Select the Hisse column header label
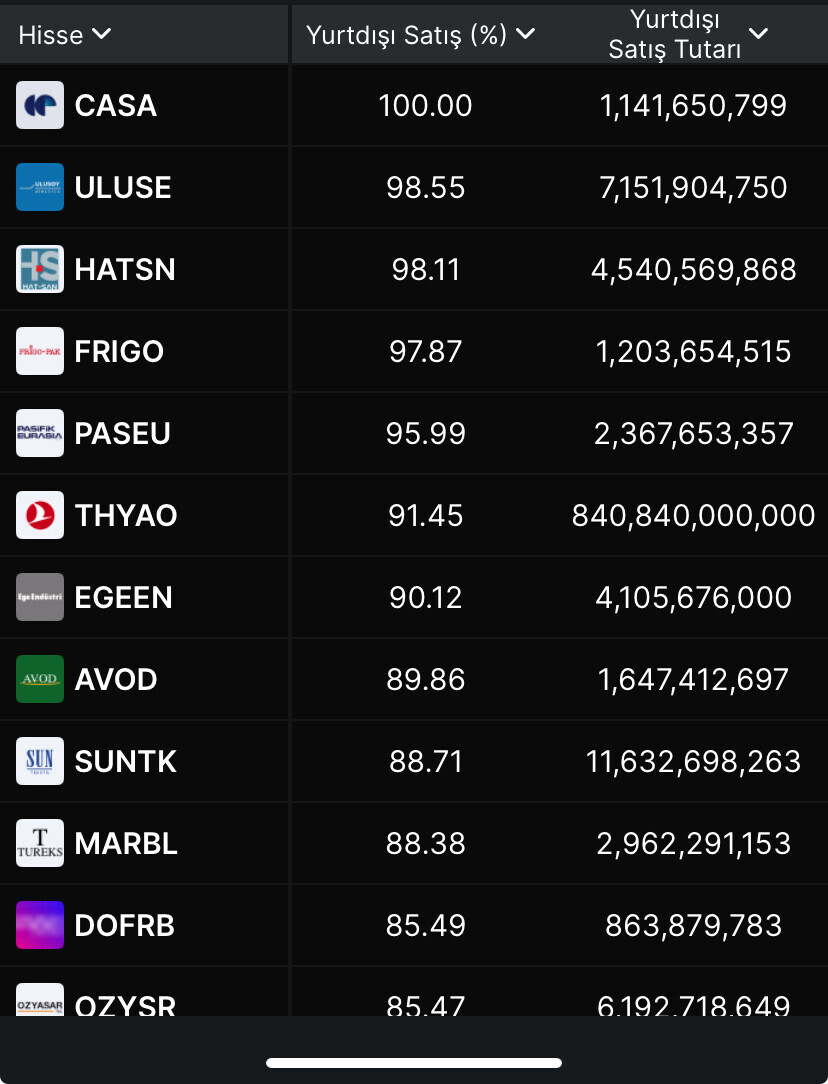The image size is (828, 1084). tap(50, 35)
